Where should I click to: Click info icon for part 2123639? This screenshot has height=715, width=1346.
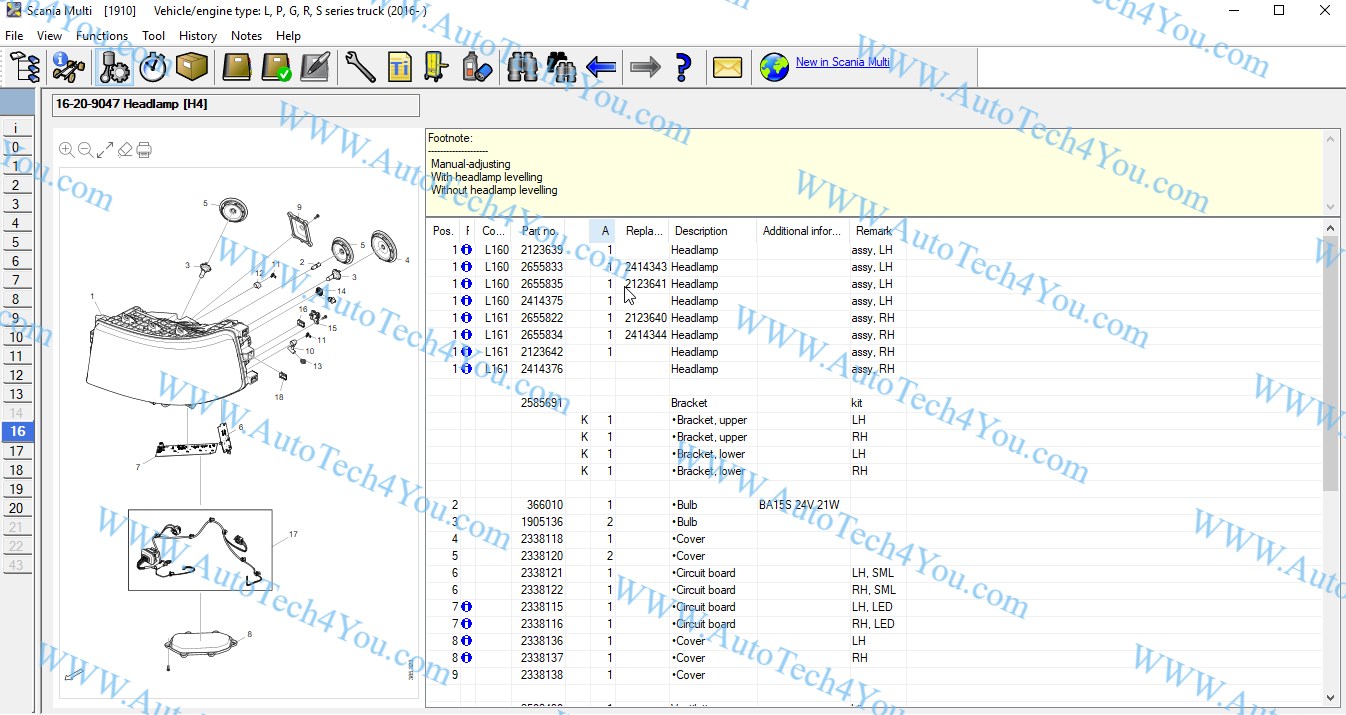466,250
